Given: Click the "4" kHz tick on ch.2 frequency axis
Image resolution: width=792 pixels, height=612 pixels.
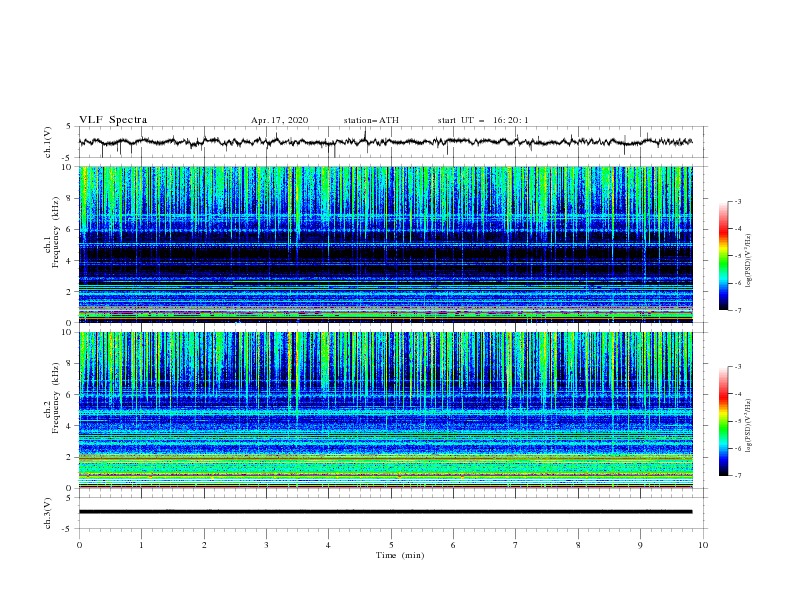Looking at the screenshot, I should click(x=69, y=426).
